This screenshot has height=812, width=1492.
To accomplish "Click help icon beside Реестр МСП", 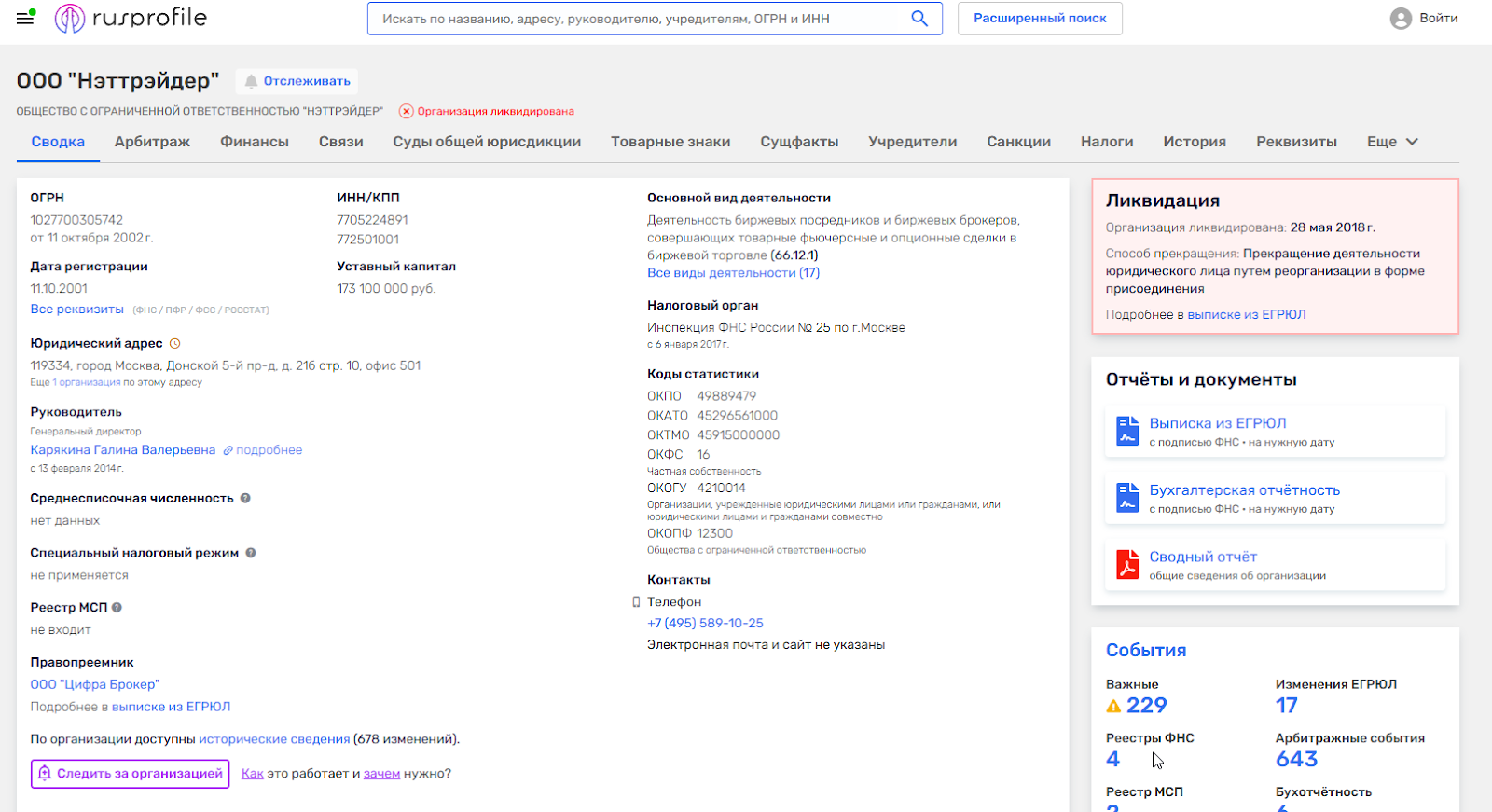I will click(x=117, y=607).
